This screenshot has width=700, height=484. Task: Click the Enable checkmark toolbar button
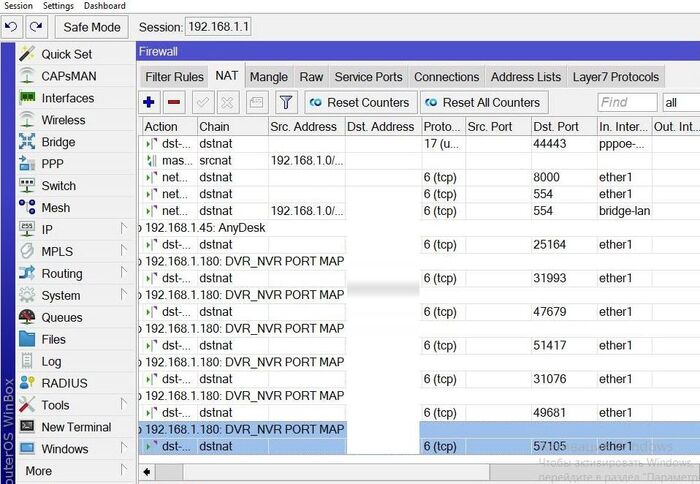point(202,102)
